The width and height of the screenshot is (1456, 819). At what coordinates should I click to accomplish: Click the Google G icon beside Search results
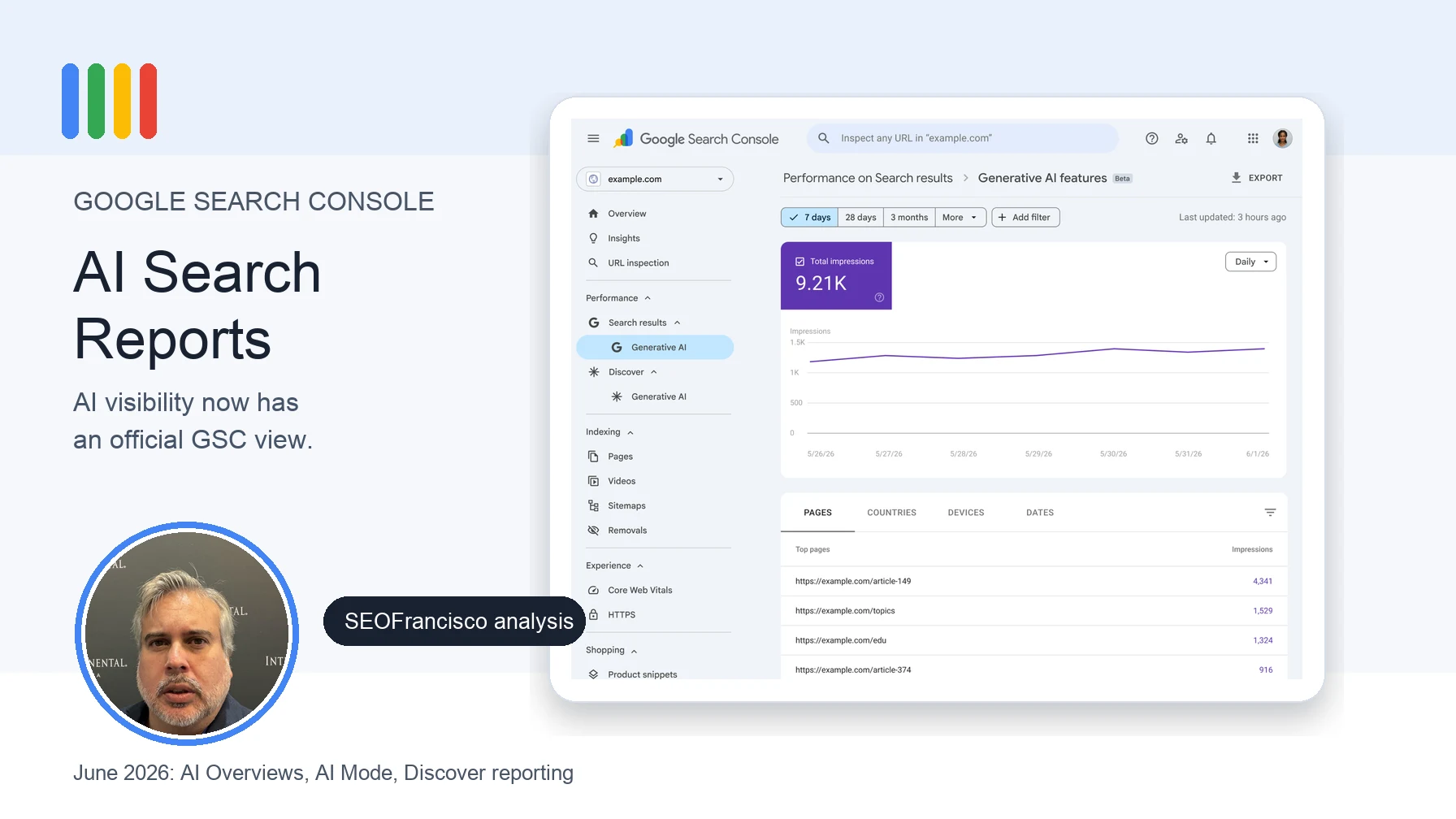tap(594, 323)
